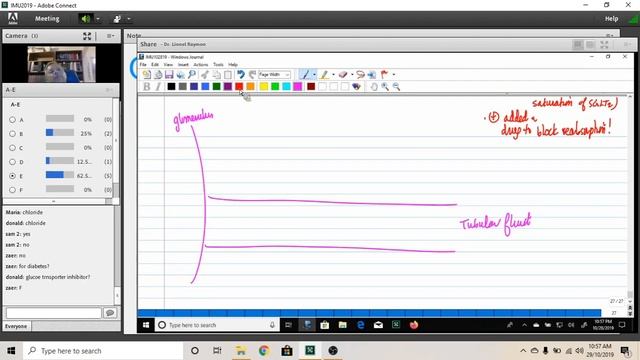Pick the red color swatch
Screen dimensions: 640x360
(x=239, y=86)
